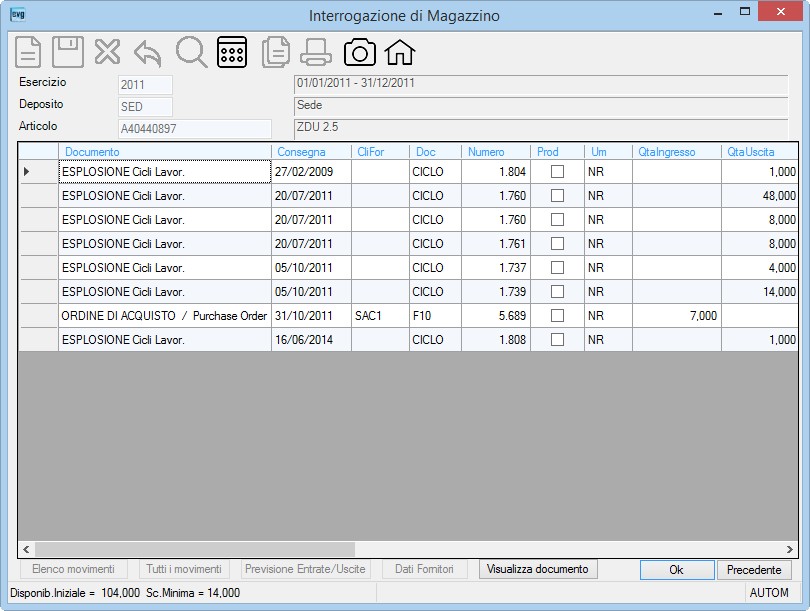Click the Visualizza documento button

pos(538,569)
